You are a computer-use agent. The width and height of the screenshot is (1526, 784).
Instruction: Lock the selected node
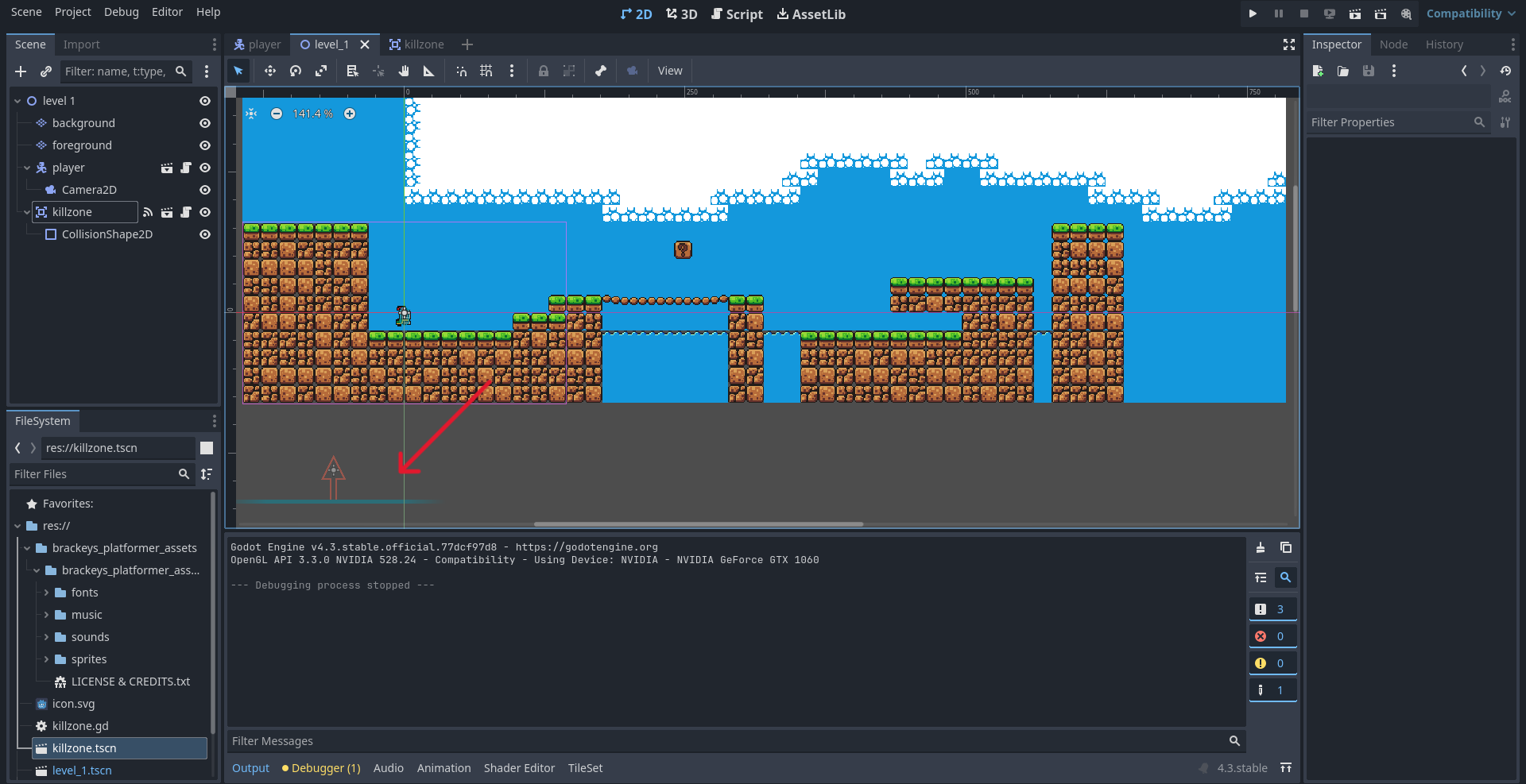tap(544, 71)
